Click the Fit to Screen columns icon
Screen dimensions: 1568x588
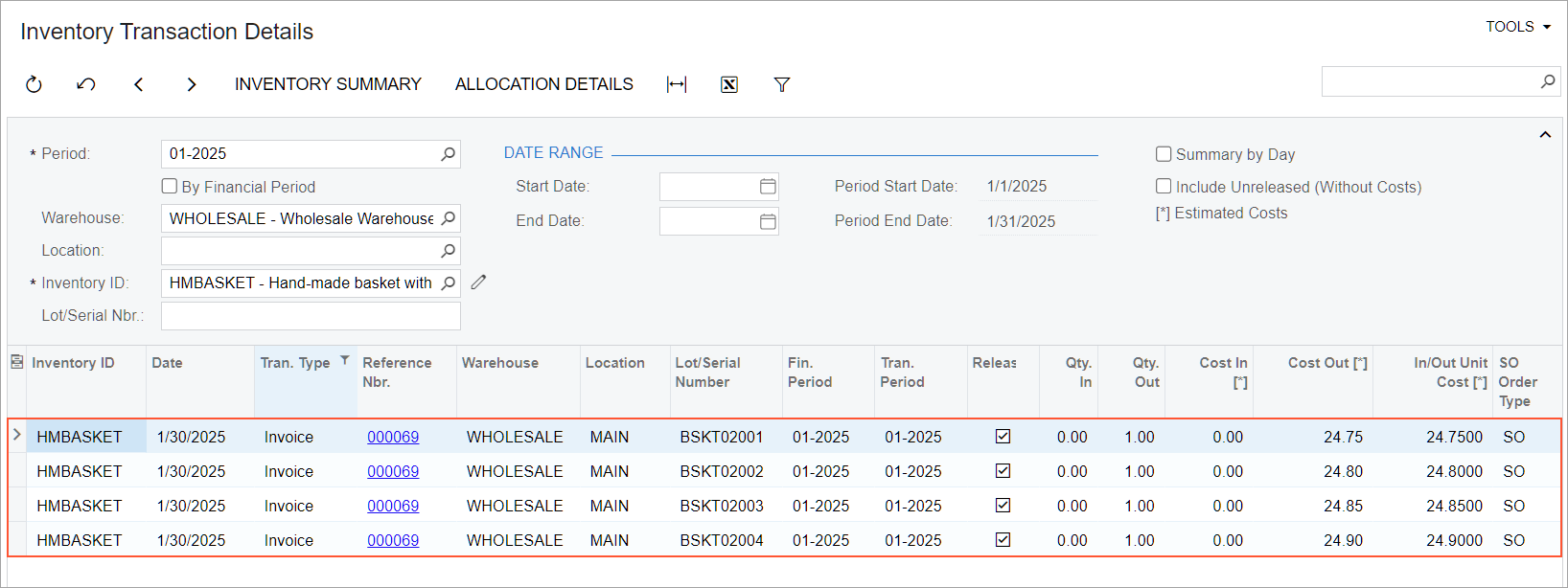[x=677, y=84]
